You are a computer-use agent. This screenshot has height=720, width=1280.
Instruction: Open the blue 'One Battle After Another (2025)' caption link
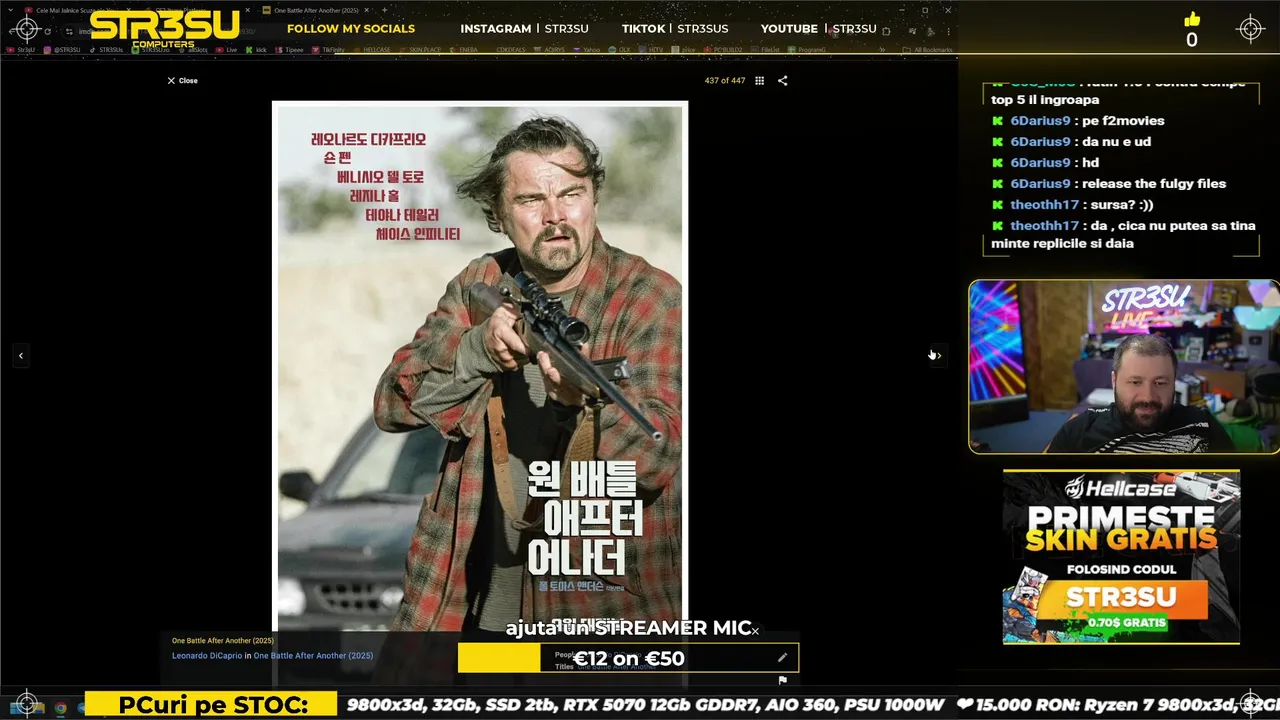click(x=313, y=656)
